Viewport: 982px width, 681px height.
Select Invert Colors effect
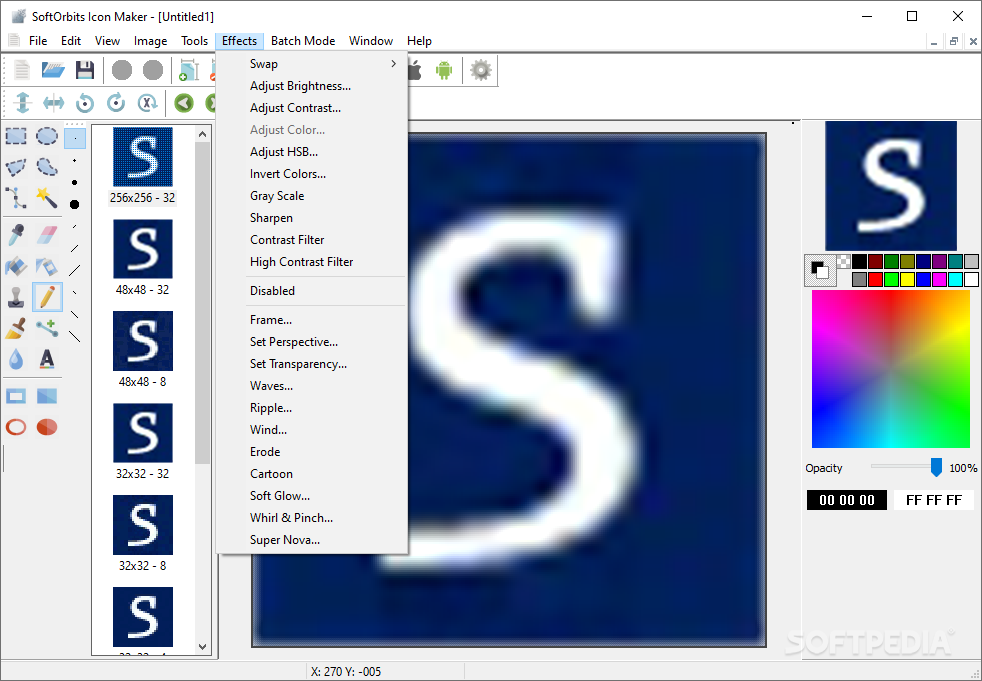[312, 174]
